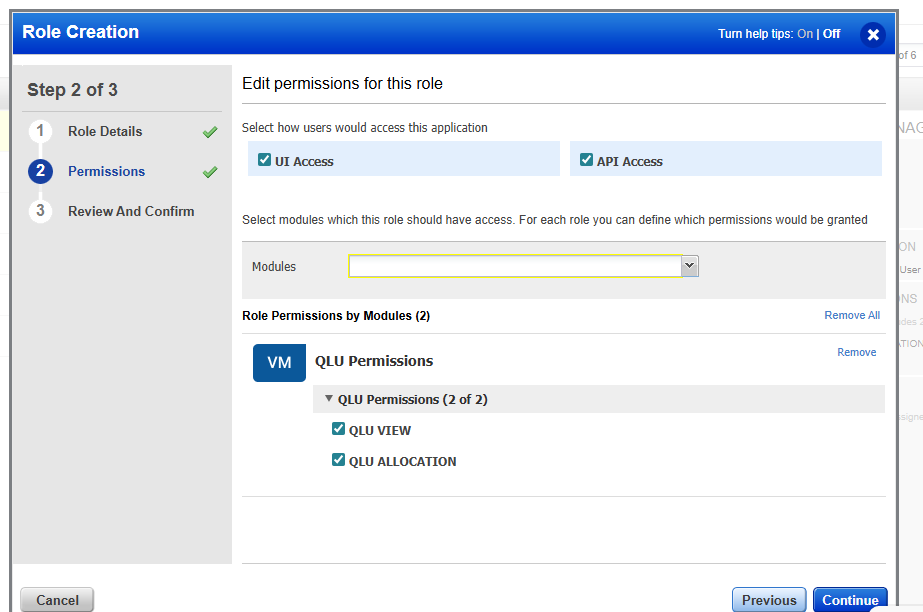923x612 pixels.
Task: Uncheck the QLU VIEW permission
Action: click(338, 428)
